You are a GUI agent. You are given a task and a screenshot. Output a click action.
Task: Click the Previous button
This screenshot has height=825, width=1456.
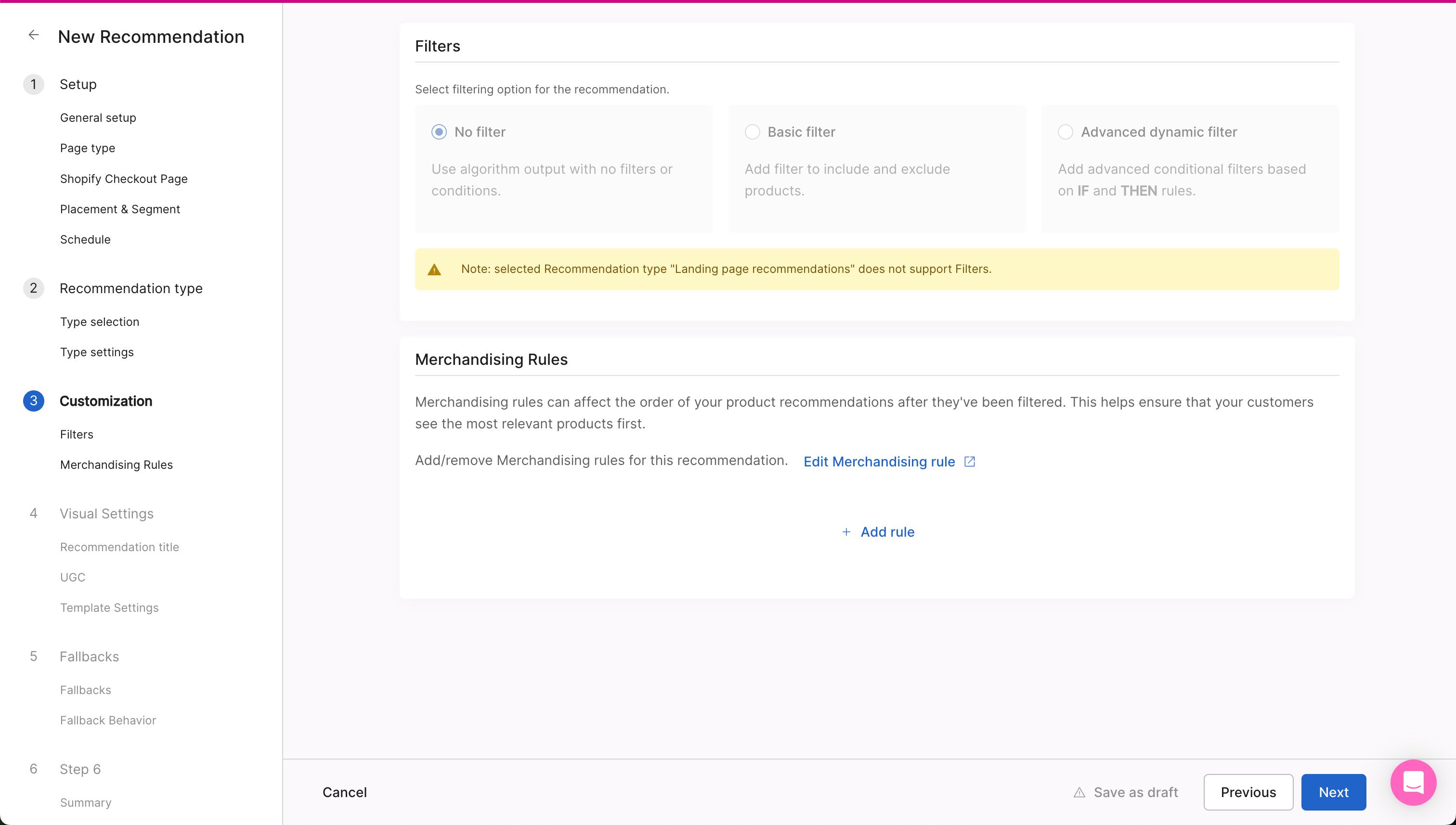pyautogui.click(x=1248, y=792)
